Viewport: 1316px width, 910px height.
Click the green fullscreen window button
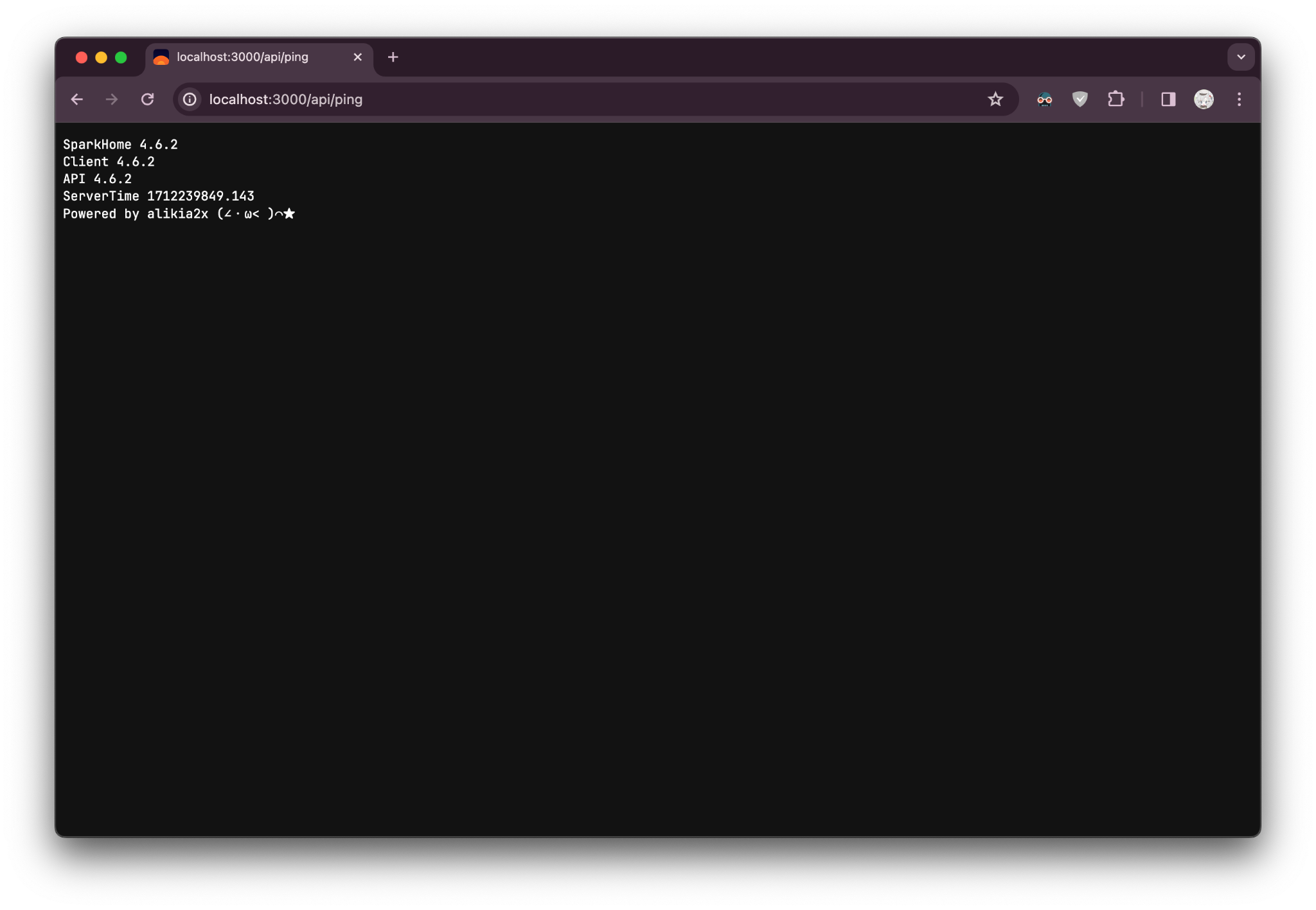(x=121, y=58)
